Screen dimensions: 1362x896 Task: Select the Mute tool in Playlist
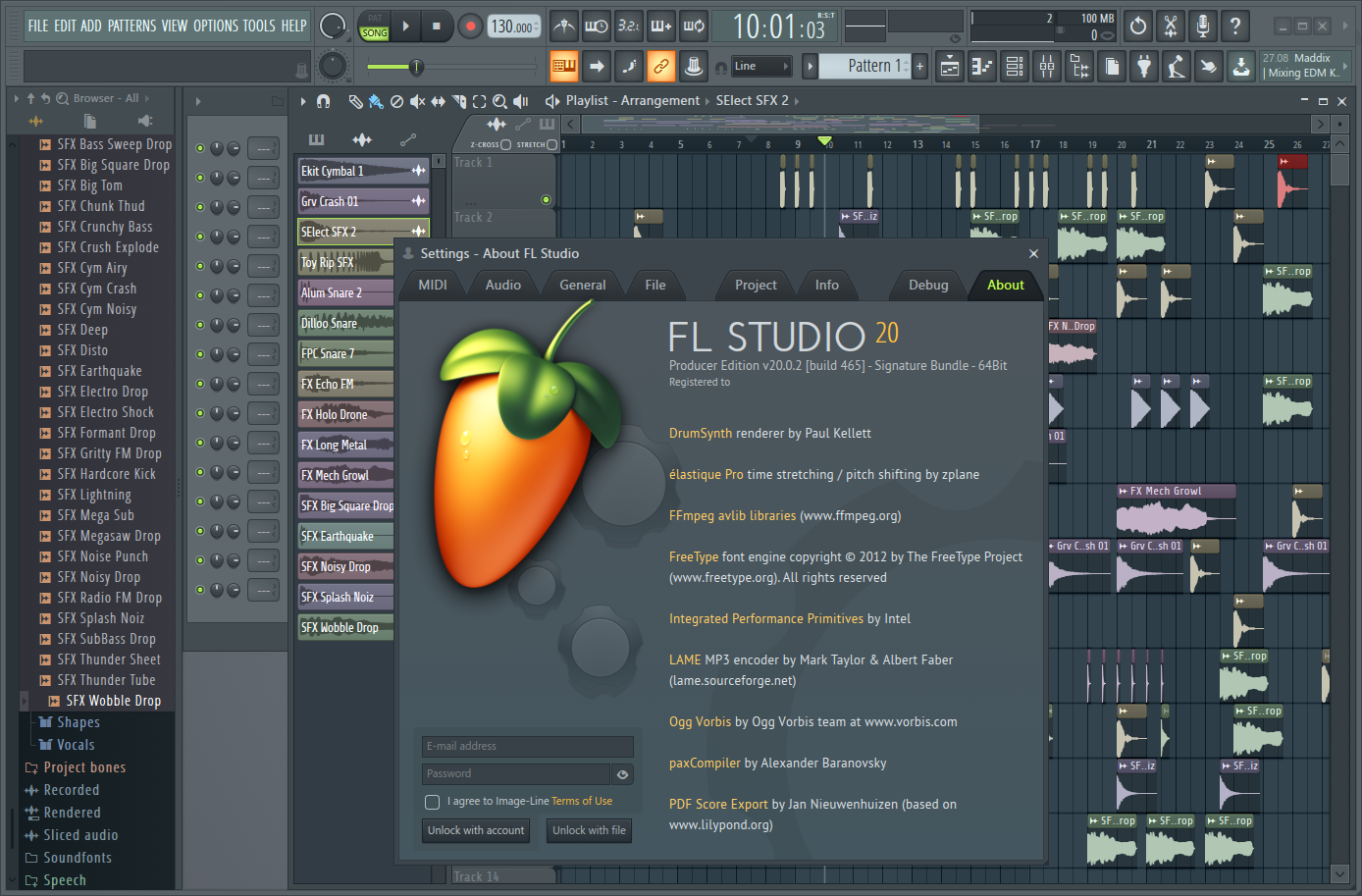(417, 101)
